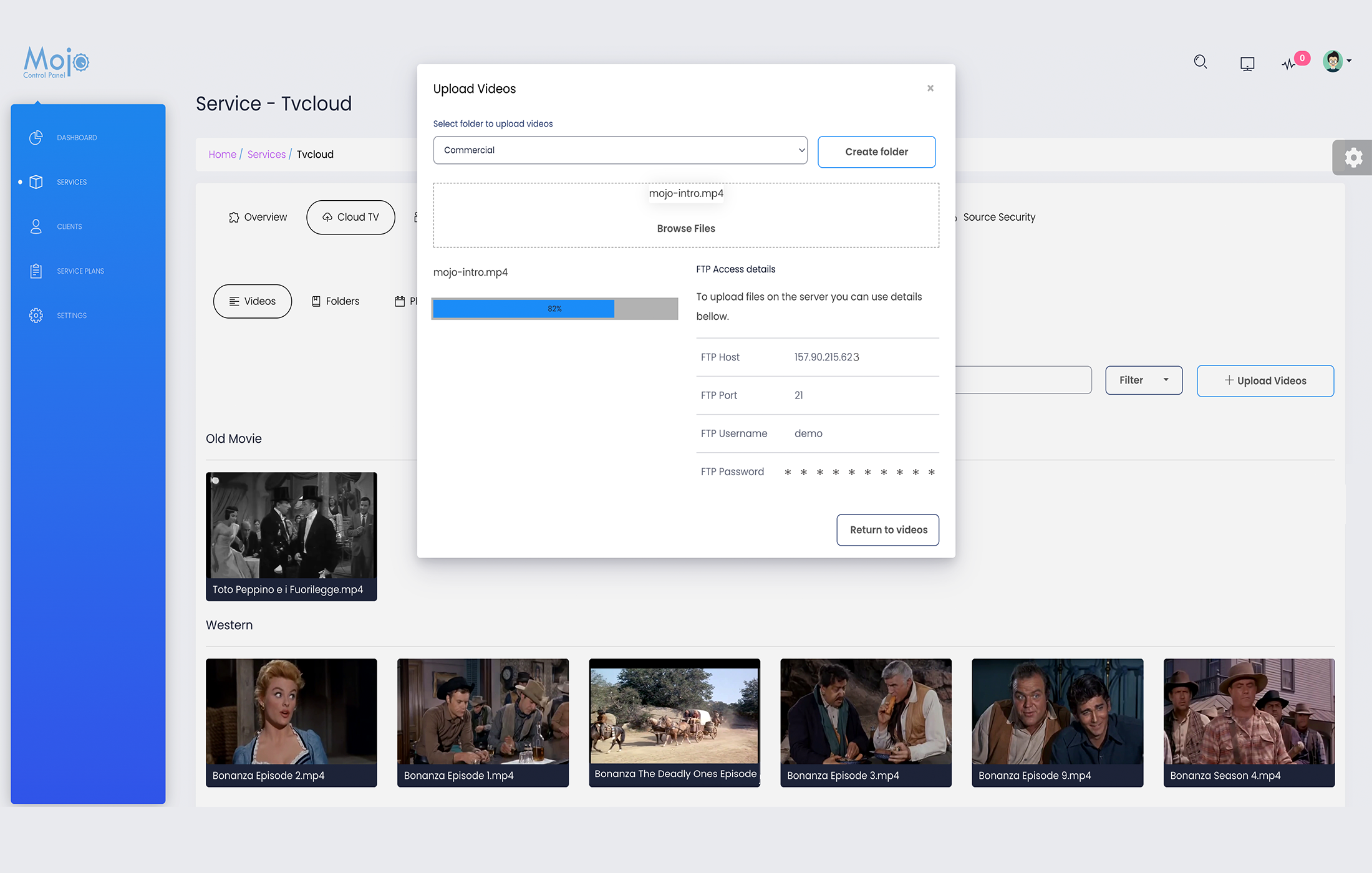Click the monitor/screen icon in the header

coord(1247,62)
